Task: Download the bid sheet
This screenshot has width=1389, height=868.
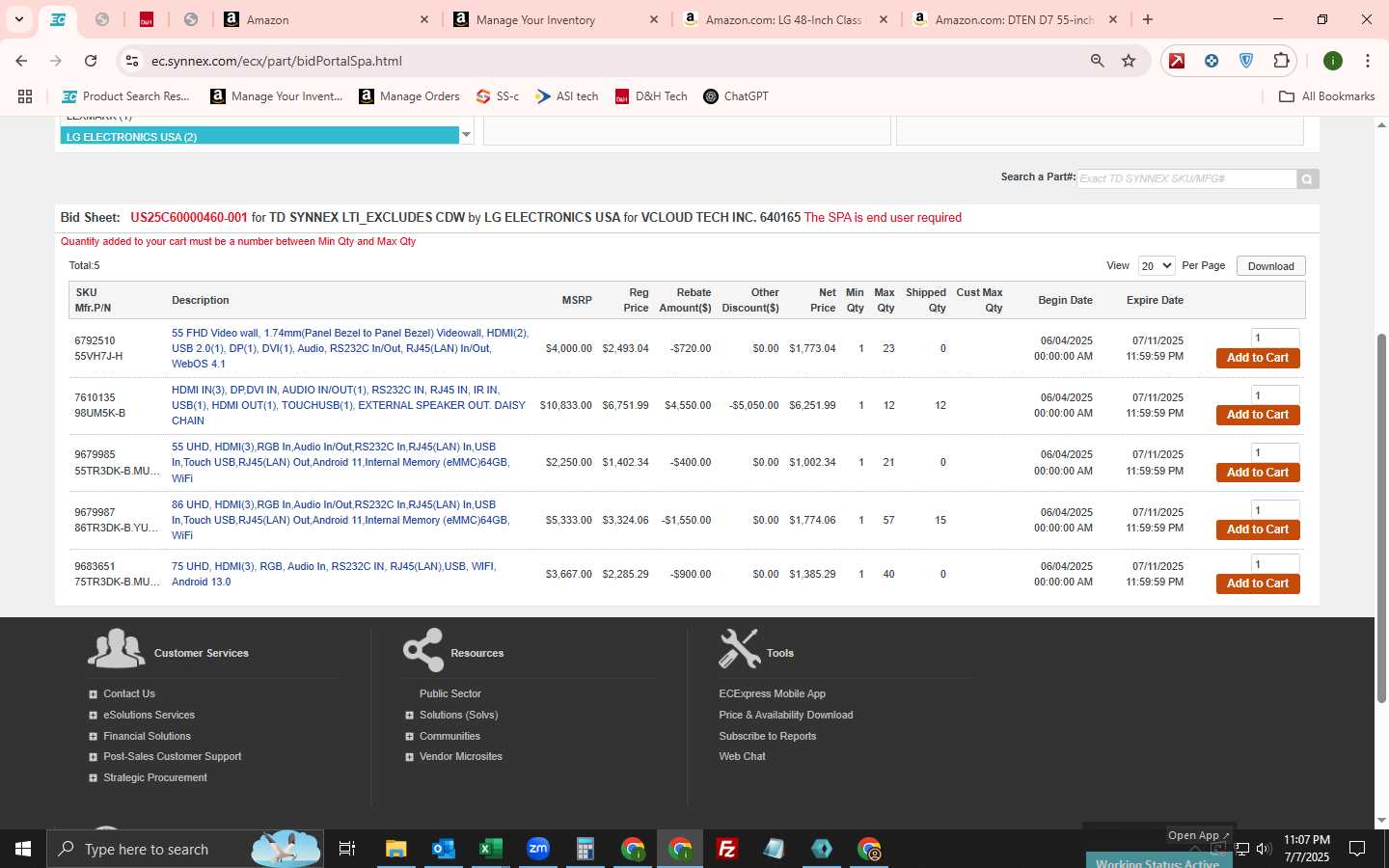Action: (1270, 266)
